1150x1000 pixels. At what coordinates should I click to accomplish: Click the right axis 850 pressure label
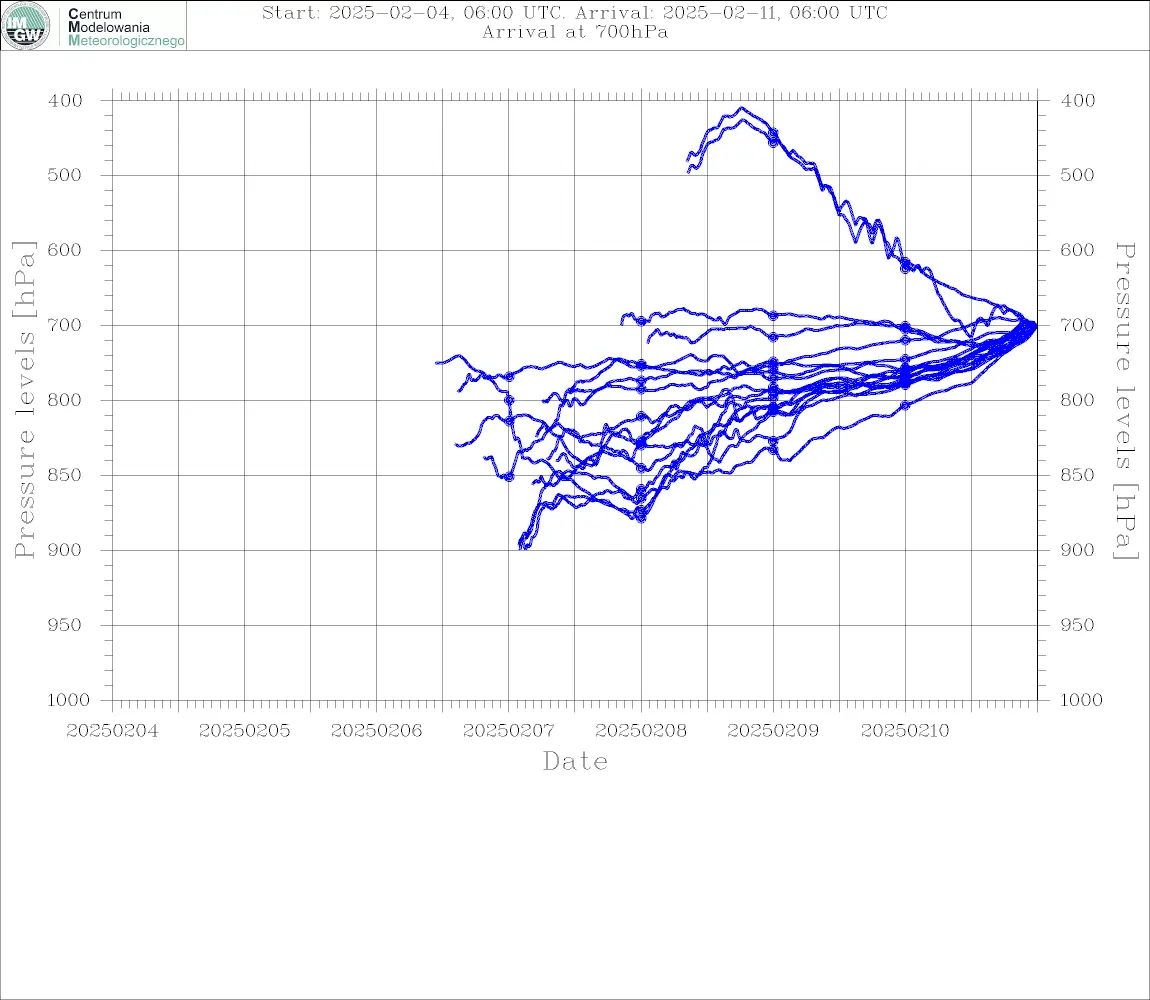pos(1078,475)
